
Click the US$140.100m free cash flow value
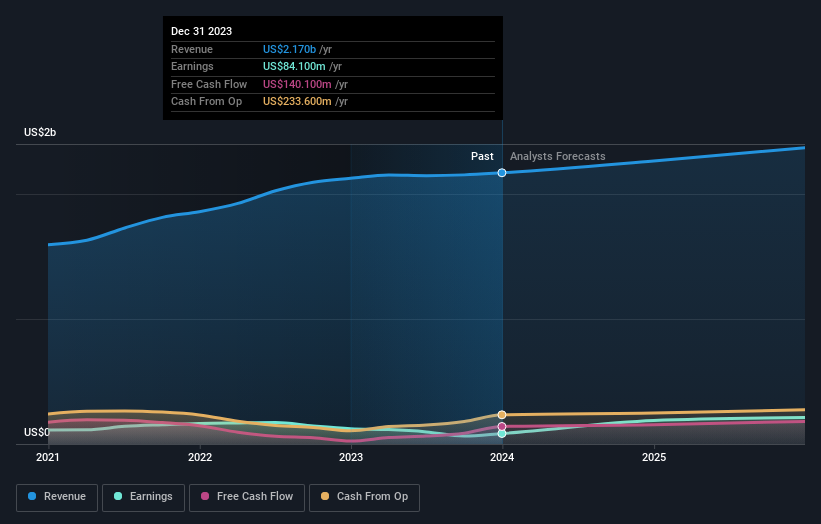click(x=297, y=84)
